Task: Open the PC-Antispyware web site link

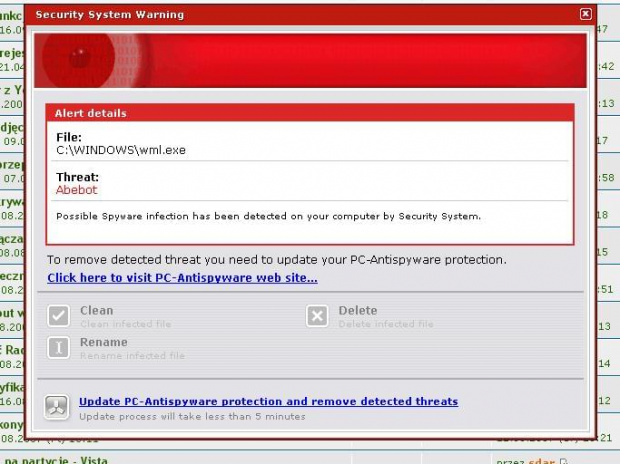Action: [x=182, y=278]
